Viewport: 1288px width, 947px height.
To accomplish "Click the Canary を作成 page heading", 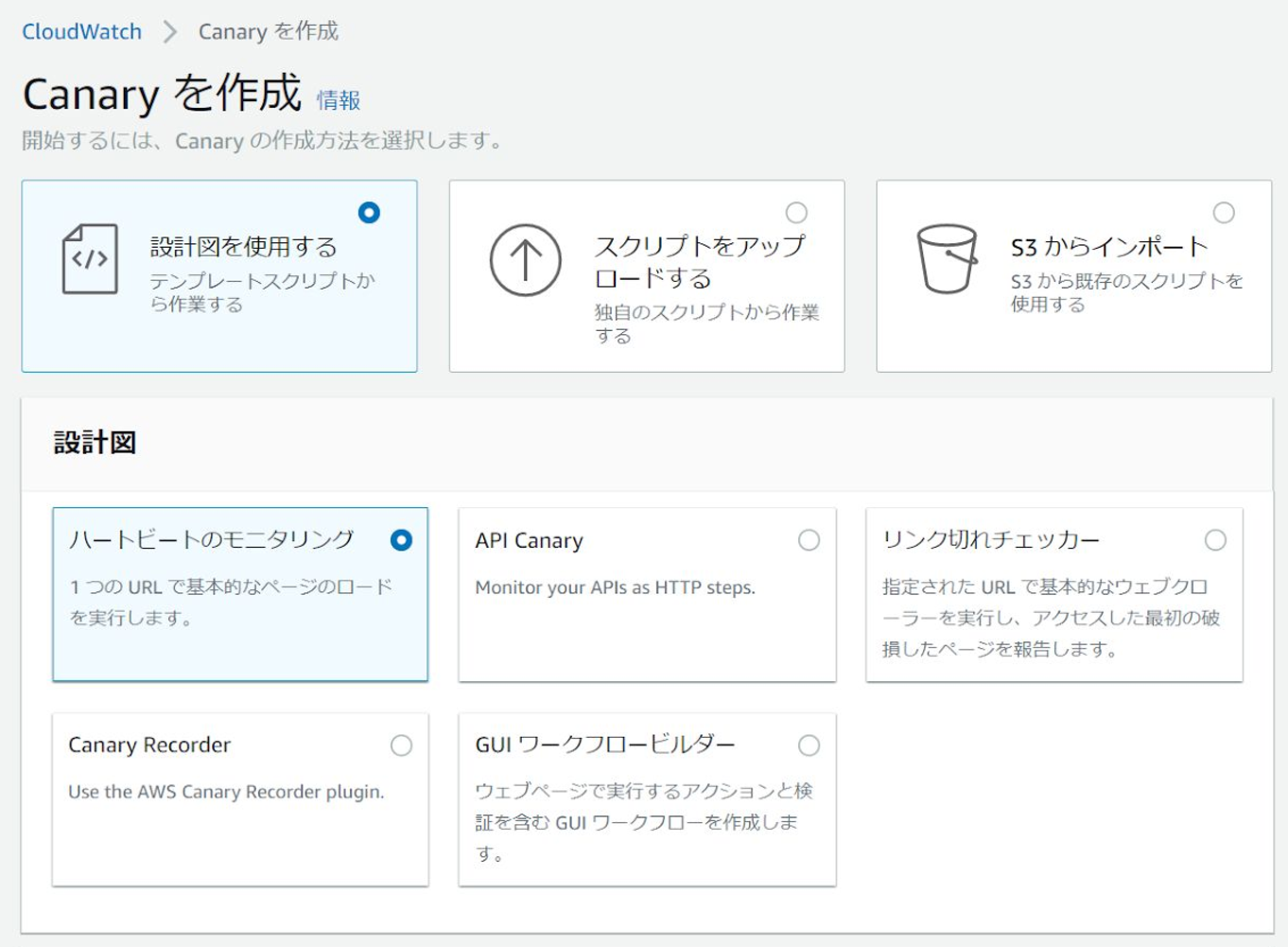I will coord(162,94).
